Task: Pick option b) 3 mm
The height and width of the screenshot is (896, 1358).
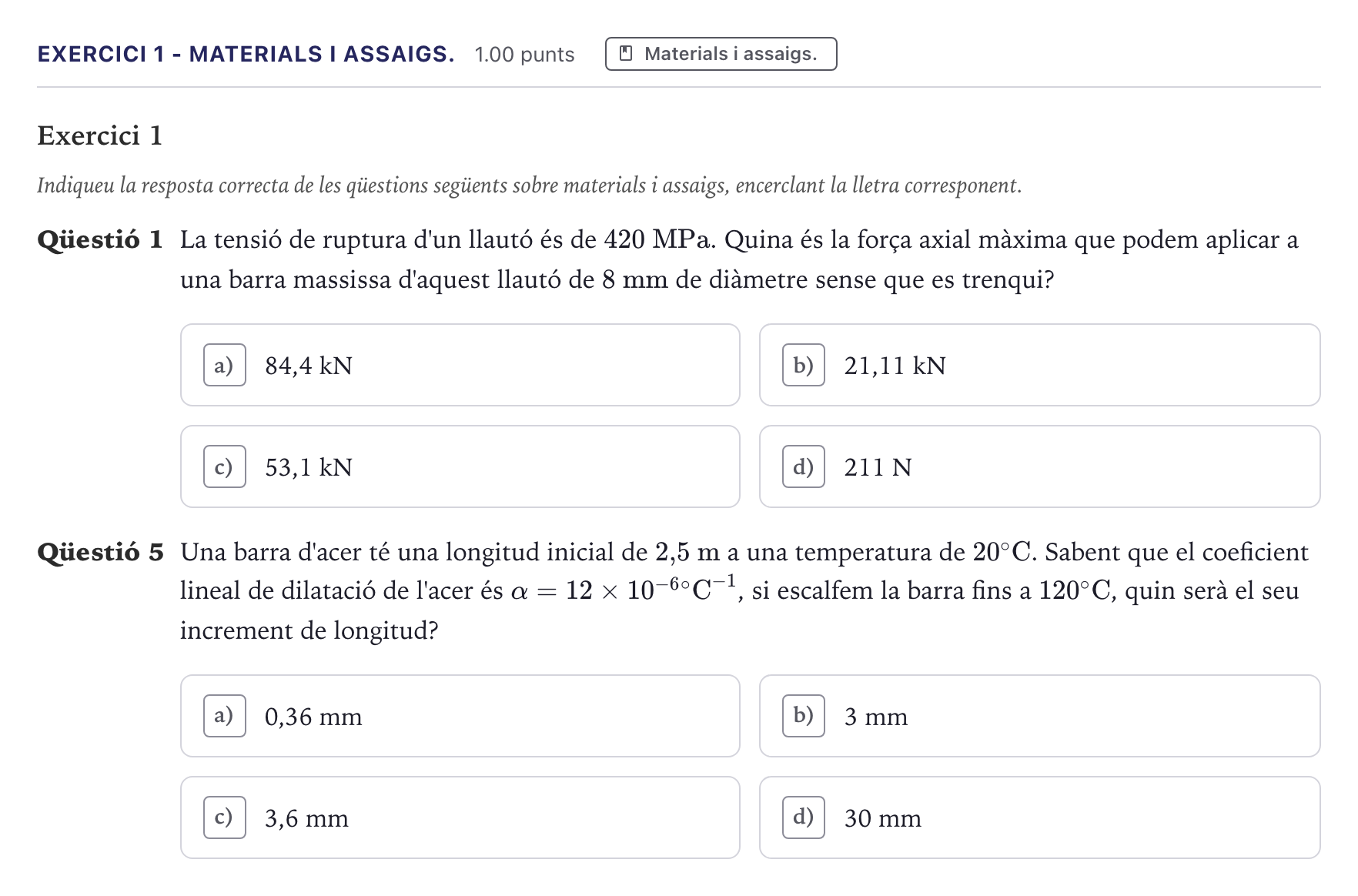Action: tap(1040, 716)
